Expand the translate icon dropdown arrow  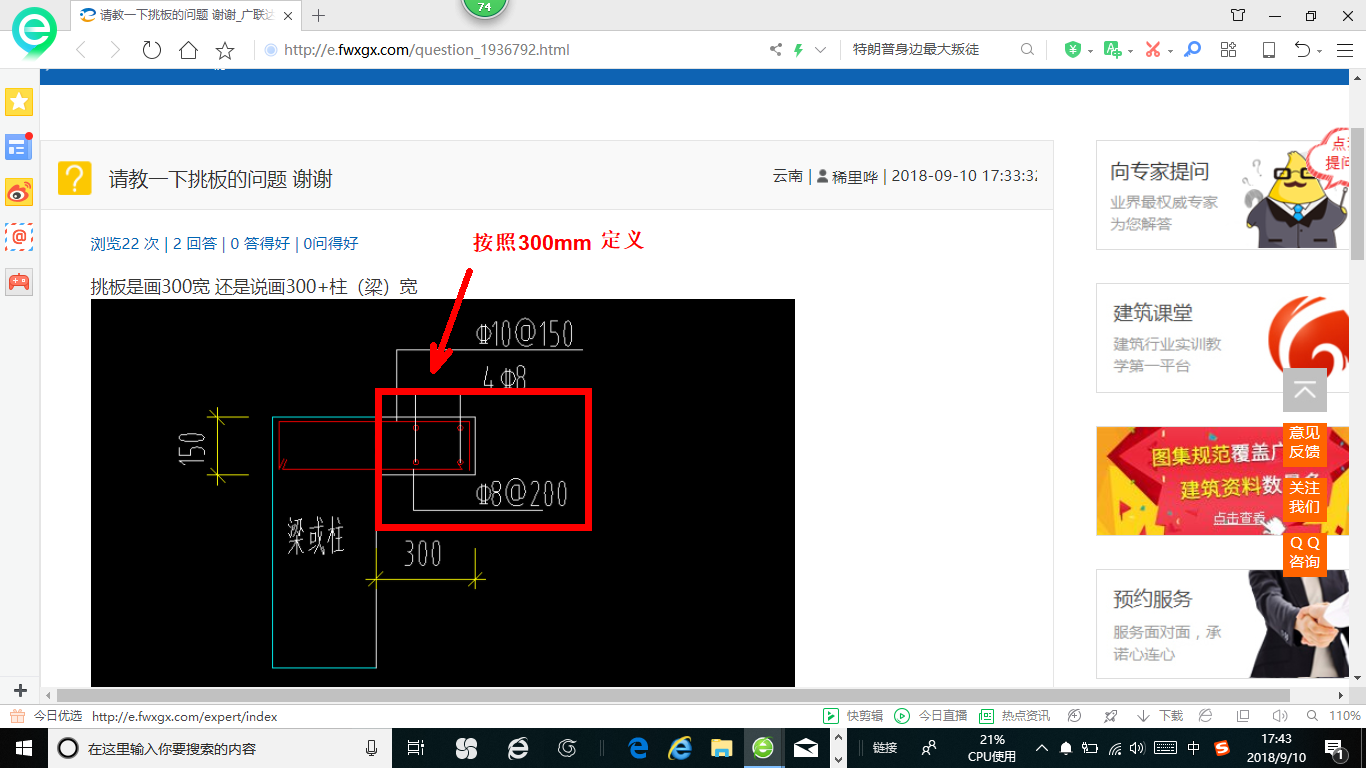click(x=1130, y=51)
